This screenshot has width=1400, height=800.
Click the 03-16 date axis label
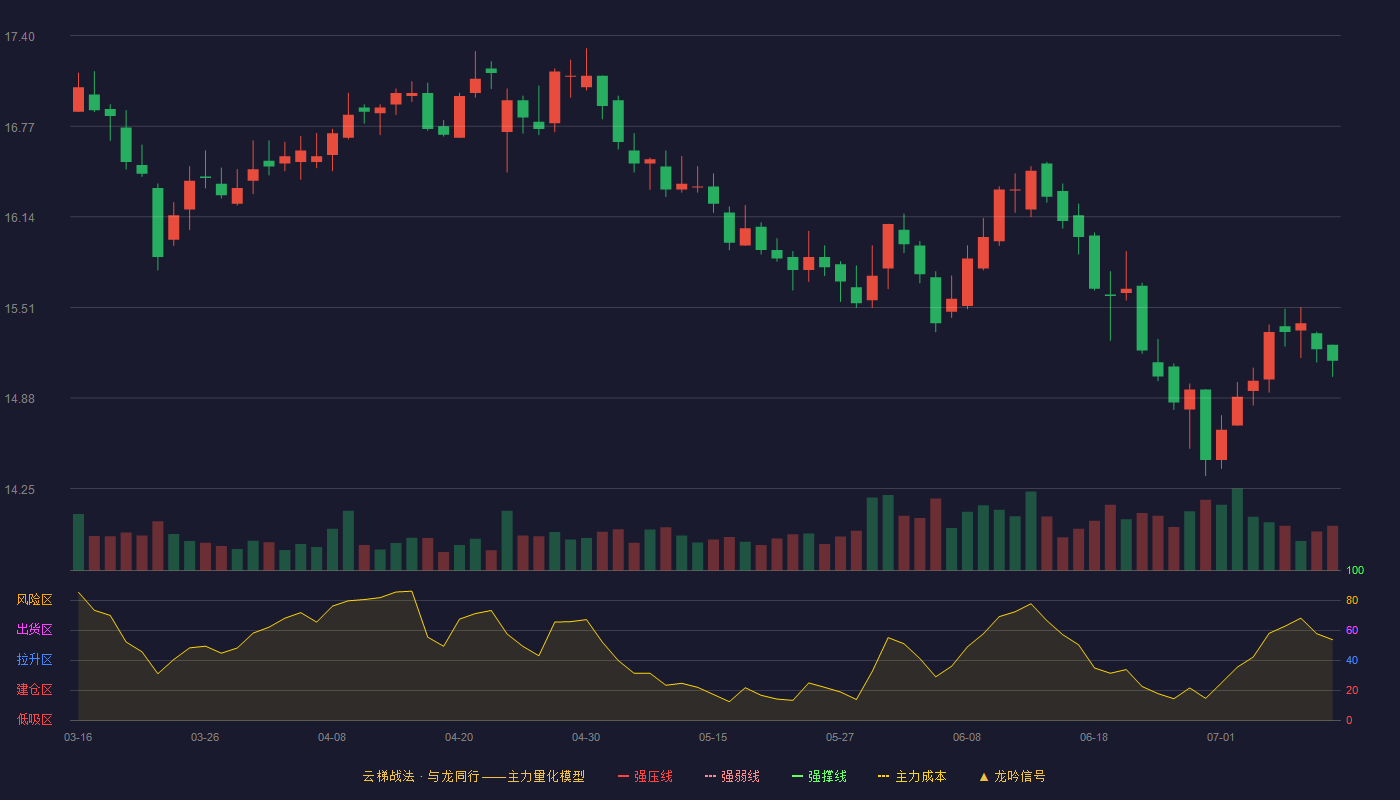(78, 737)
